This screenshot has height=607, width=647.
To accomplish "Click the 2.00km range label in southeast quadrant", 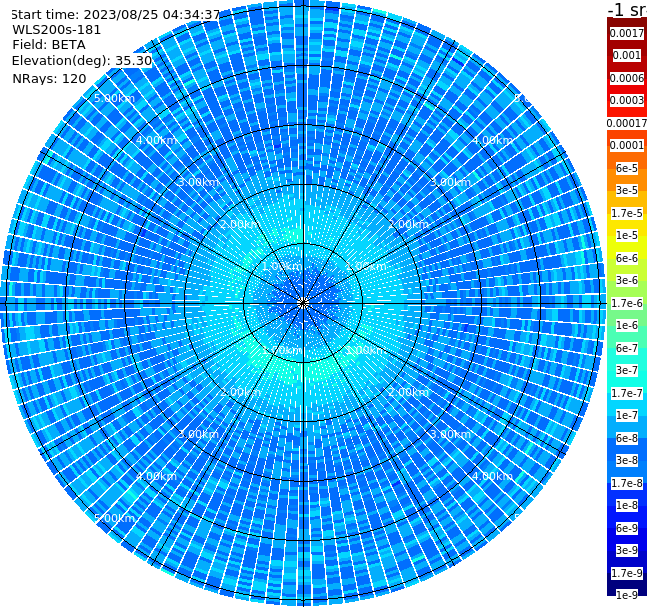I will click(408, 392).
